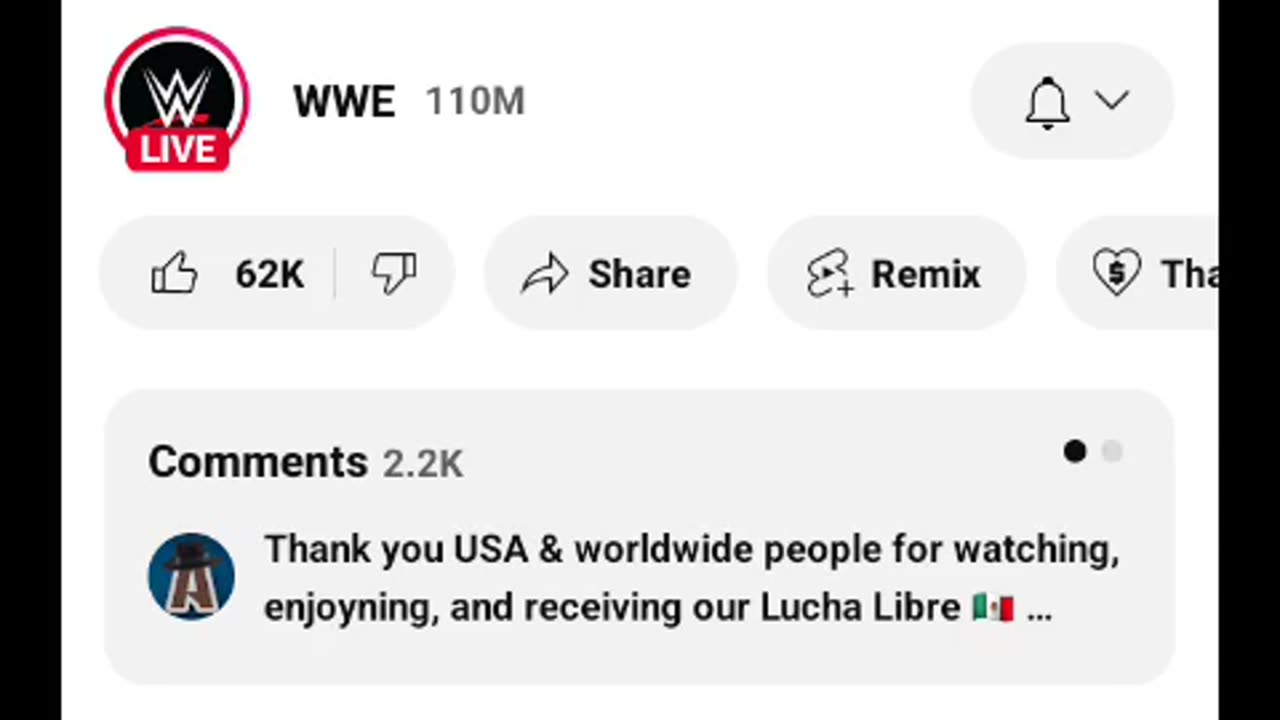Open the WWE channel name link
Viewport: 1280px width, 720px height.
point(344,102)
